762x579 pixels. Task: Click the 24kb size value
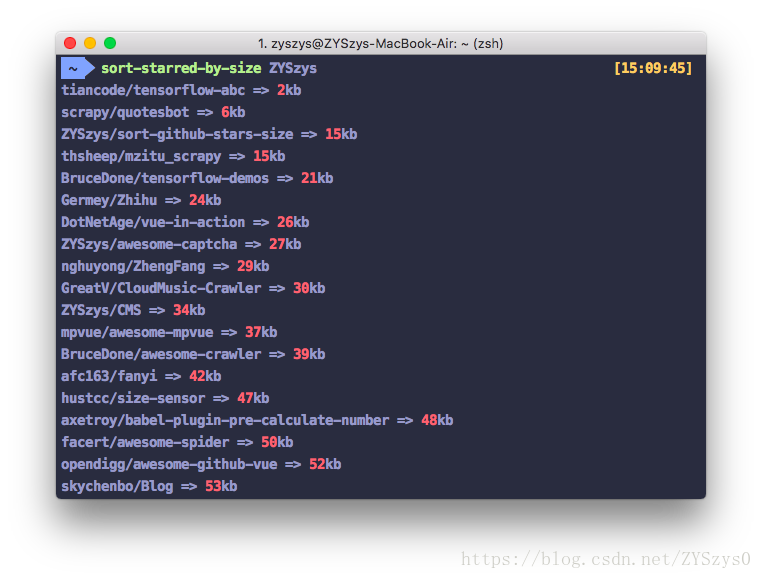[205, 200]
